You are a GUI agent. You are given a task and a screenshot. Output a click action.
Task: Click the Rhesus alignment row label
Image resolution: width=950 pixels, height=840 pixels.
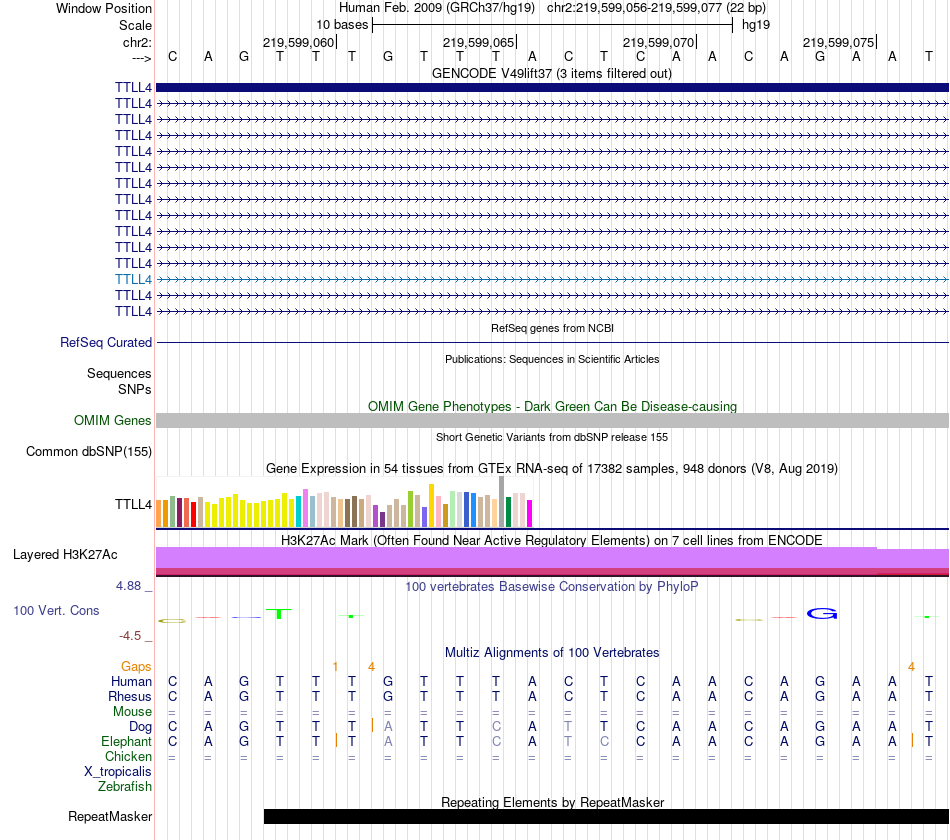click(x=130, y=696)
